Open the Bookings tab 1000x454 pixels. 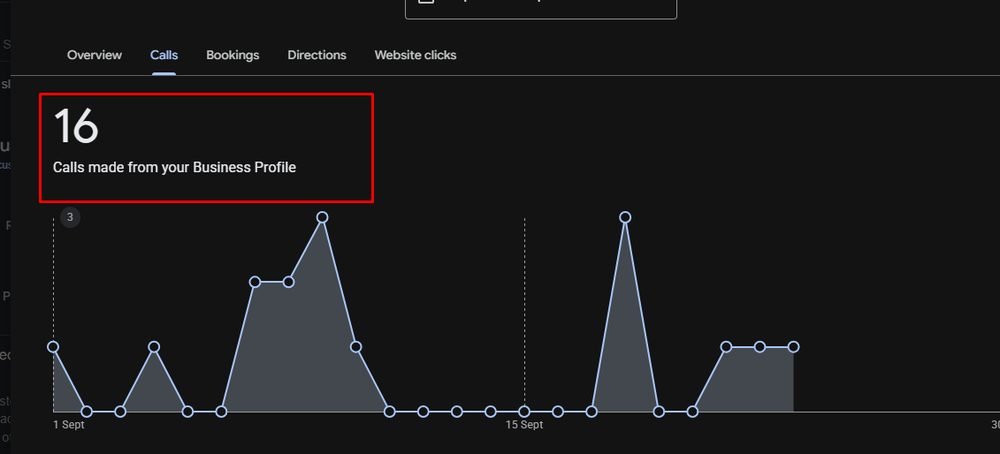pos(233,55)
